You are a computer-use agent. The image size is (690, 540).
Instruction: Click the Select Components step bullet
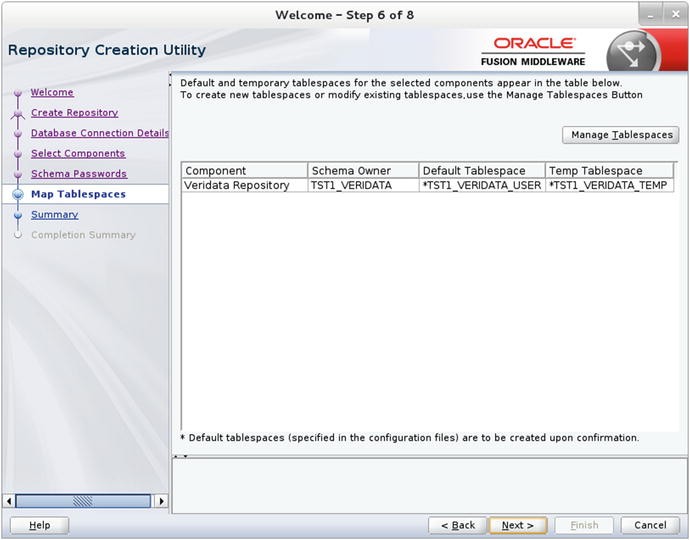pyautogui.click(x=18, y=154)
